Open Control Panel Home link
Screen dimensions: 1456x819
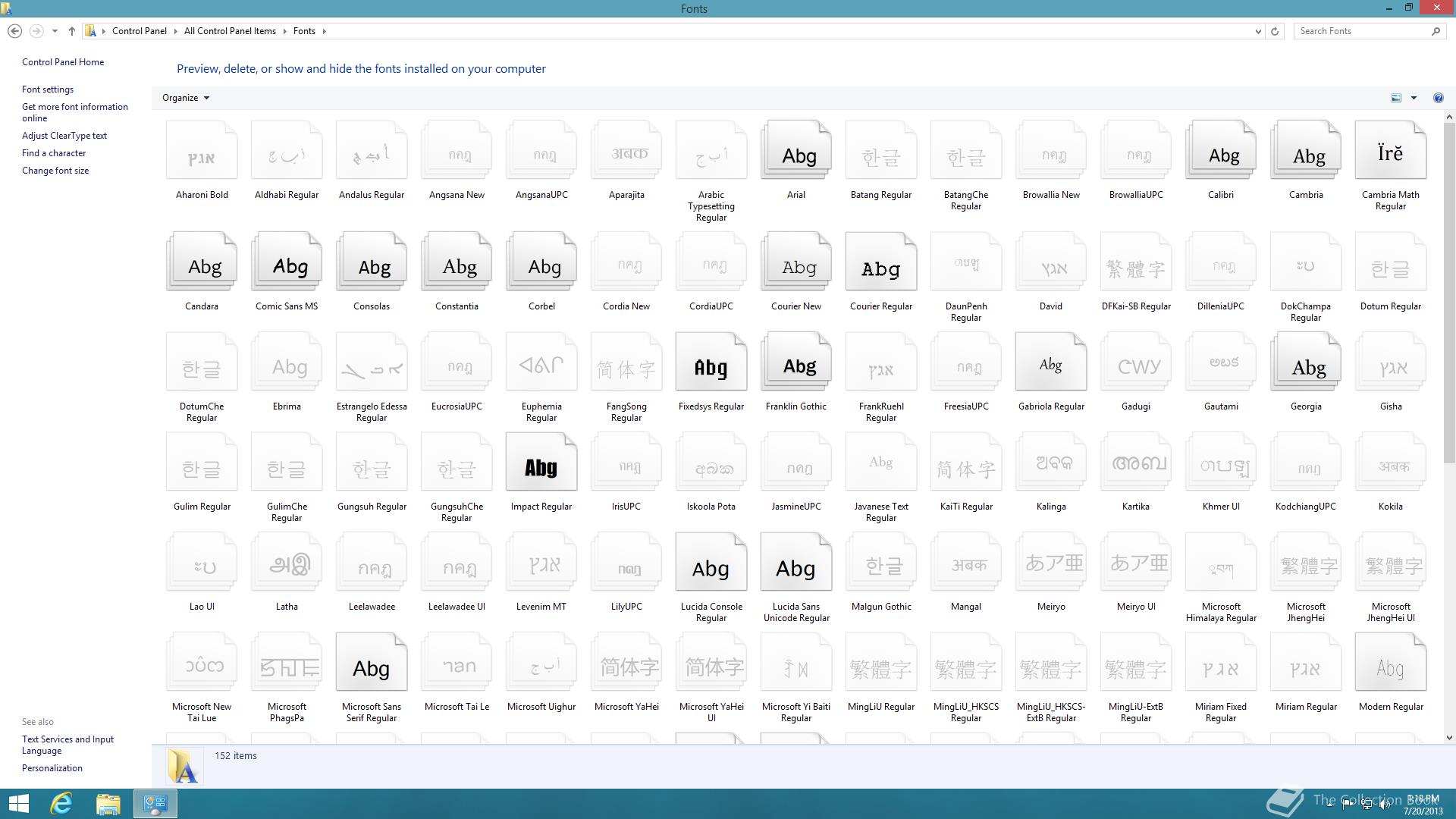coord(63,62)
